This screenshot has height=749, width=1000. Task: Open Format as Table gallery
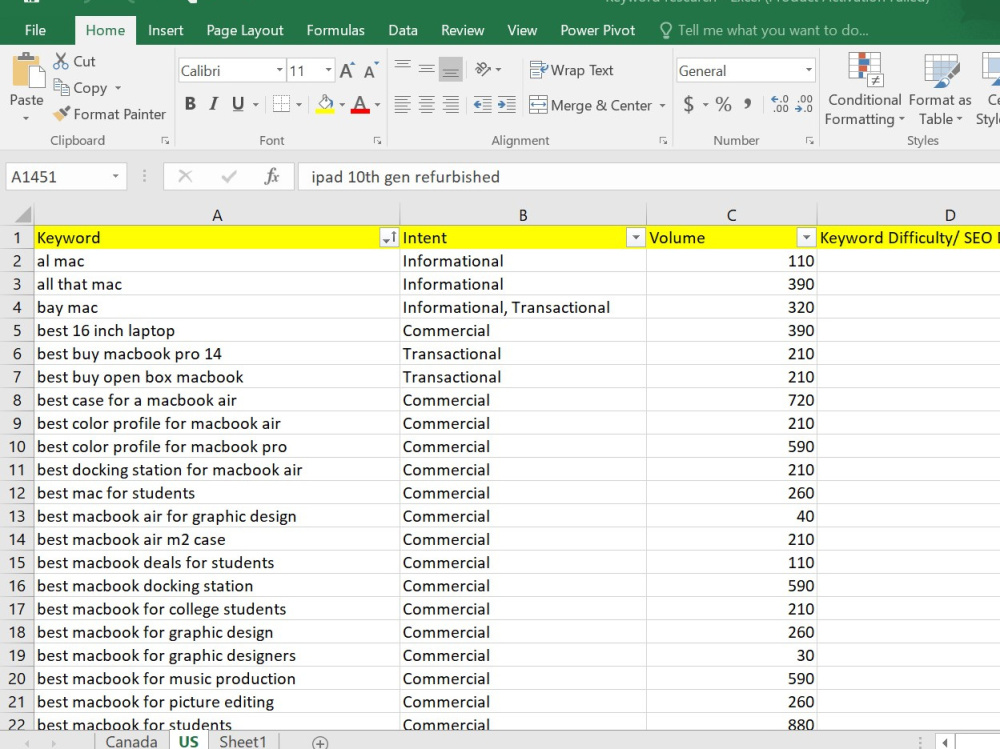(940, 89)
